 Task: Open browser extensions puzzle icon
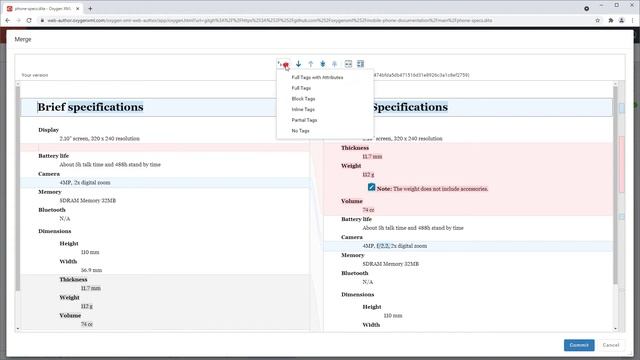pyautogui.click(x=611, y=20)
